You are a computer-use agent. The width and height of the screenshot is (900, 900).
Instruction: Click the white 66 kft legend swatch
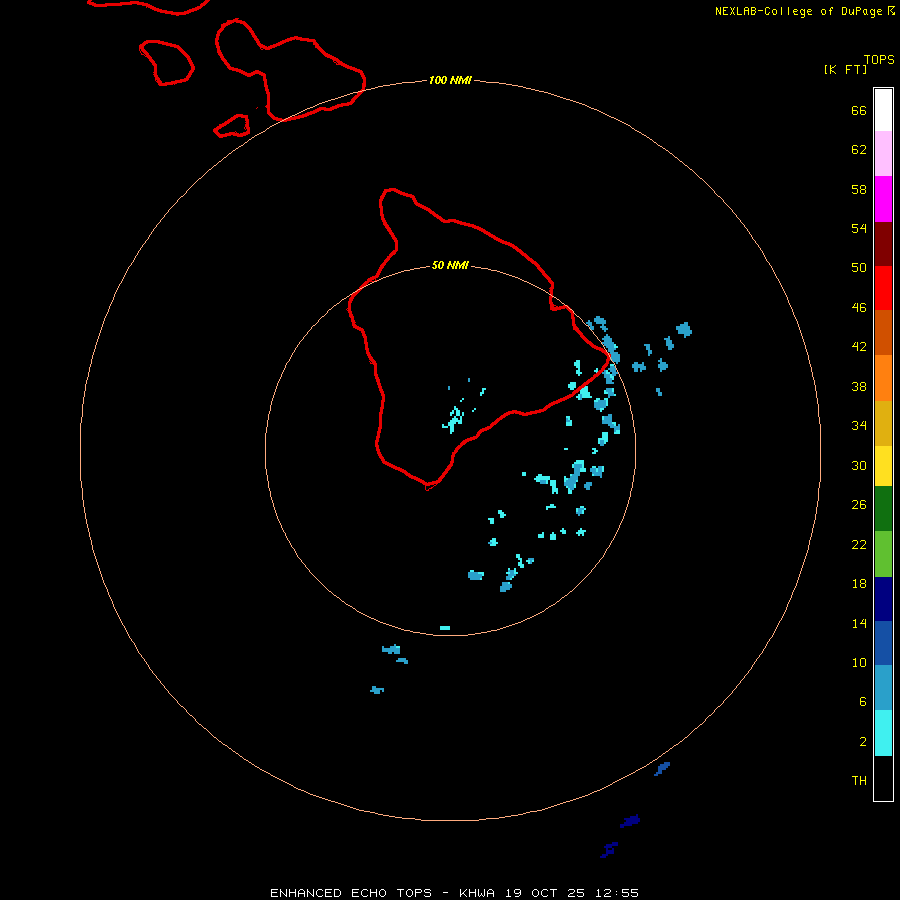[883, 110]
